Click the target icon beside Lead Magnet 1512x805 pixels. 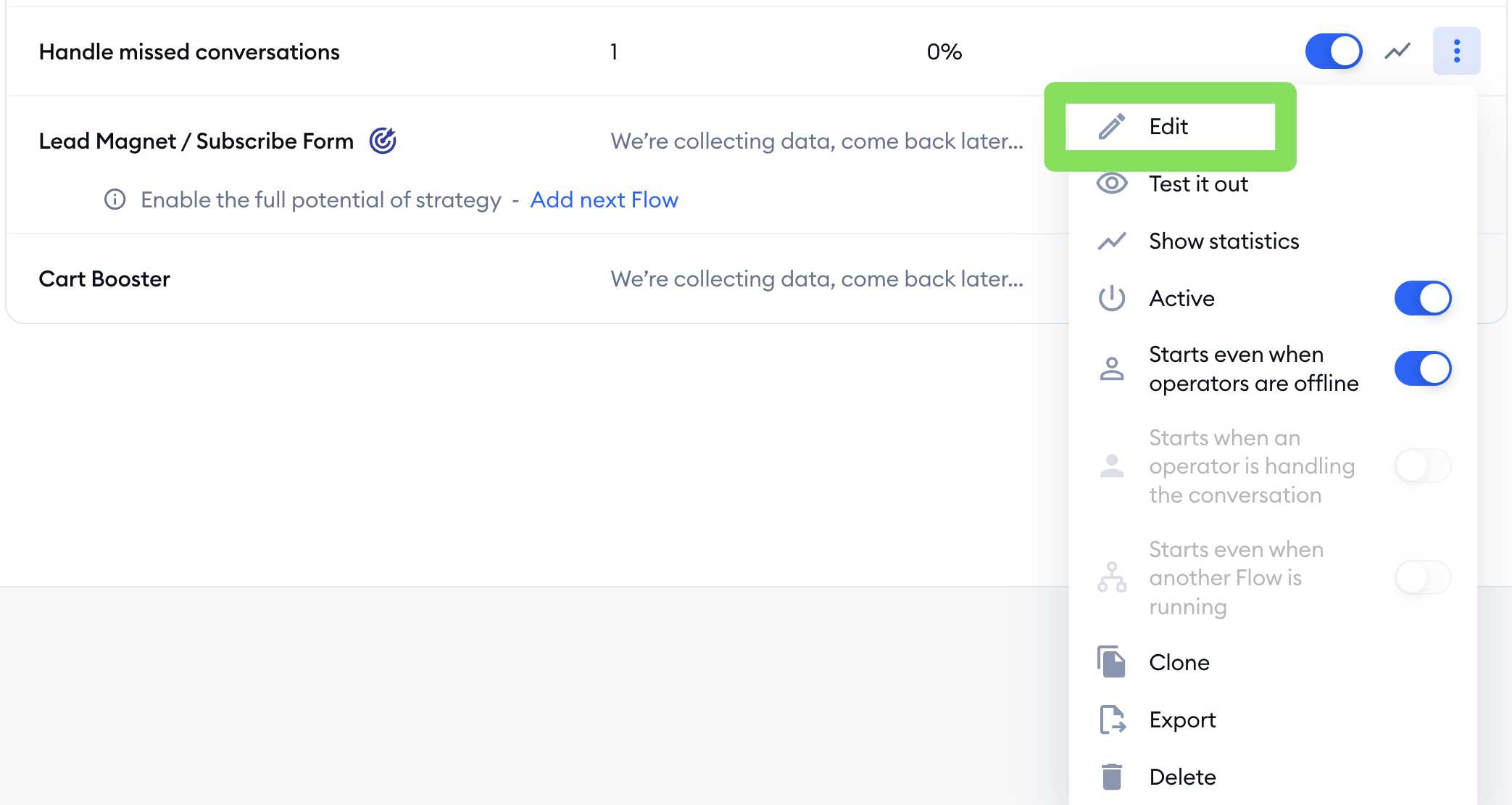[x=383, y=141]
